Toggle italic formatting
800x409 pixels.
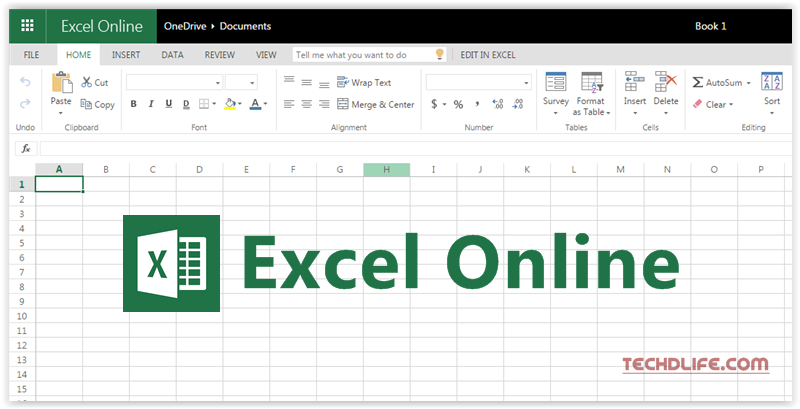tap(151, 104)
